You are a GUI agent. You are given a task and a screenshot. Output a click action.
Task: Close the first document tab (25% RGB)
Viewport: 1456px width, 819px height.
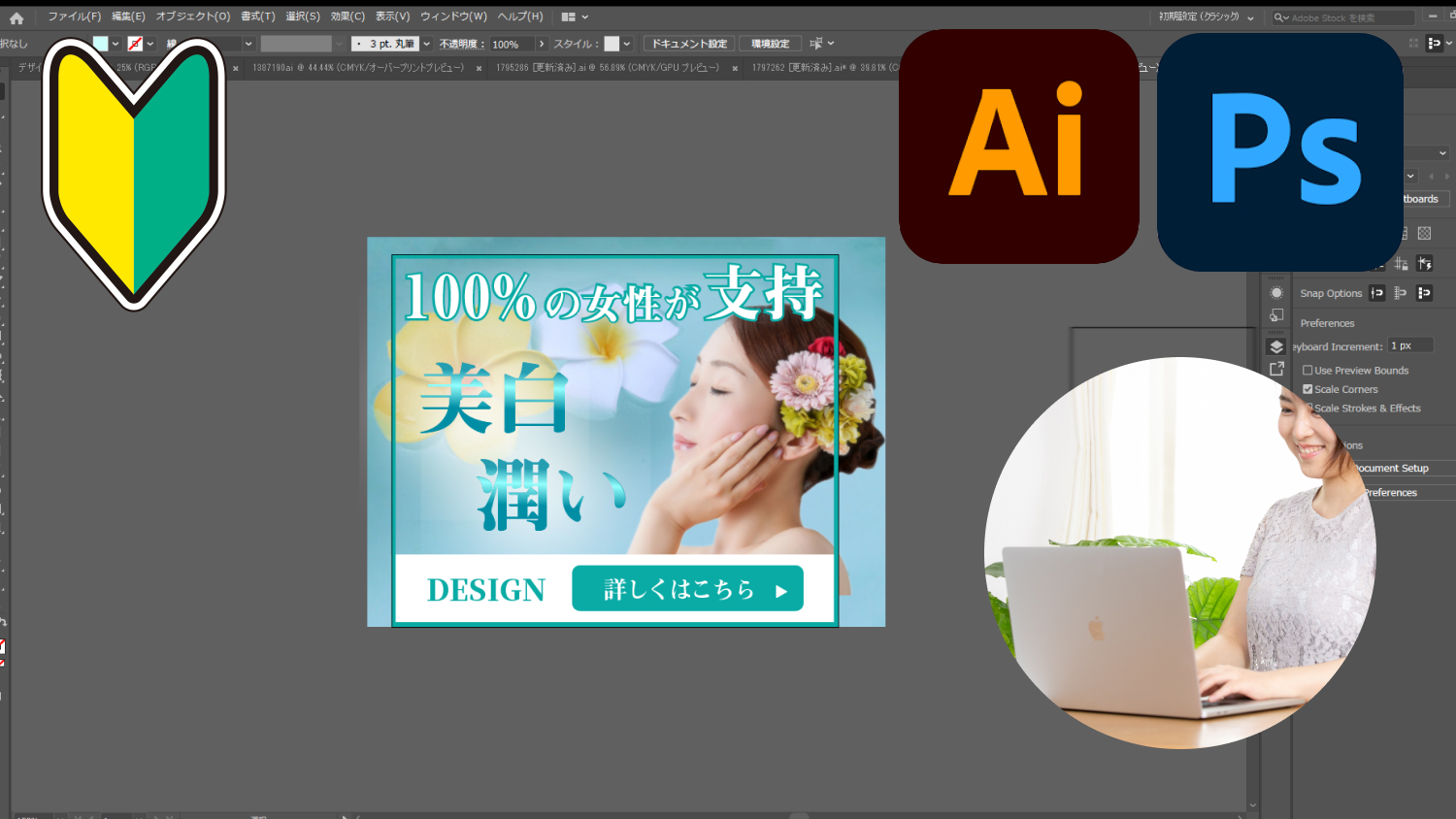[235, 68]
